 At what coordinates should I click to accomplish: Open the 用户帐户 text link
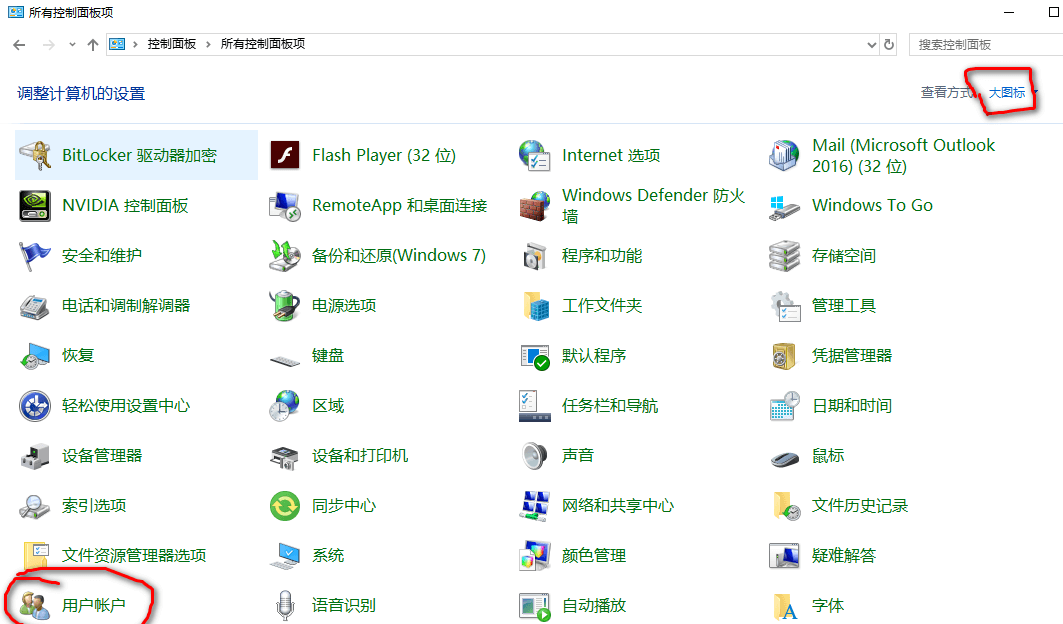pyautogui.click(x=94, y=606)
